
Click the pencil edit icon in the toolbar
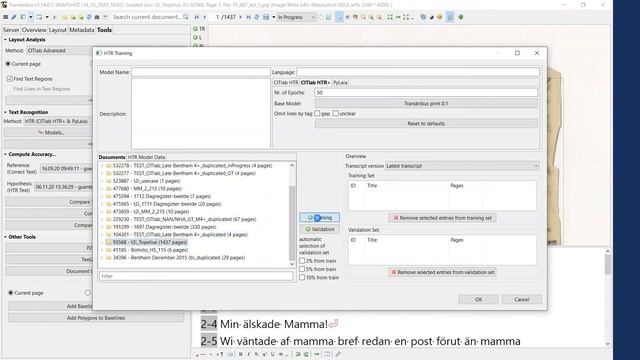pos(14,17)
